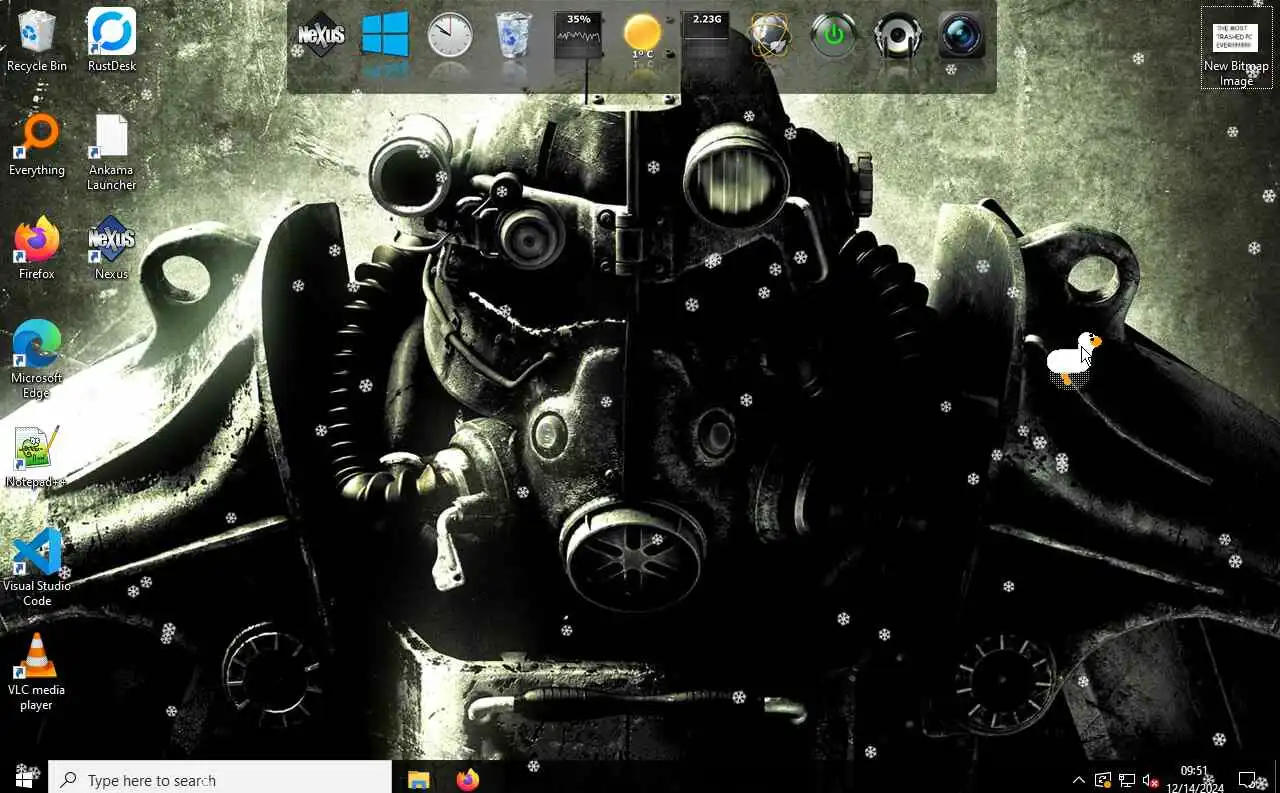Open File Explorer from the taskbar
The image size is (1280, 793).
418,779
